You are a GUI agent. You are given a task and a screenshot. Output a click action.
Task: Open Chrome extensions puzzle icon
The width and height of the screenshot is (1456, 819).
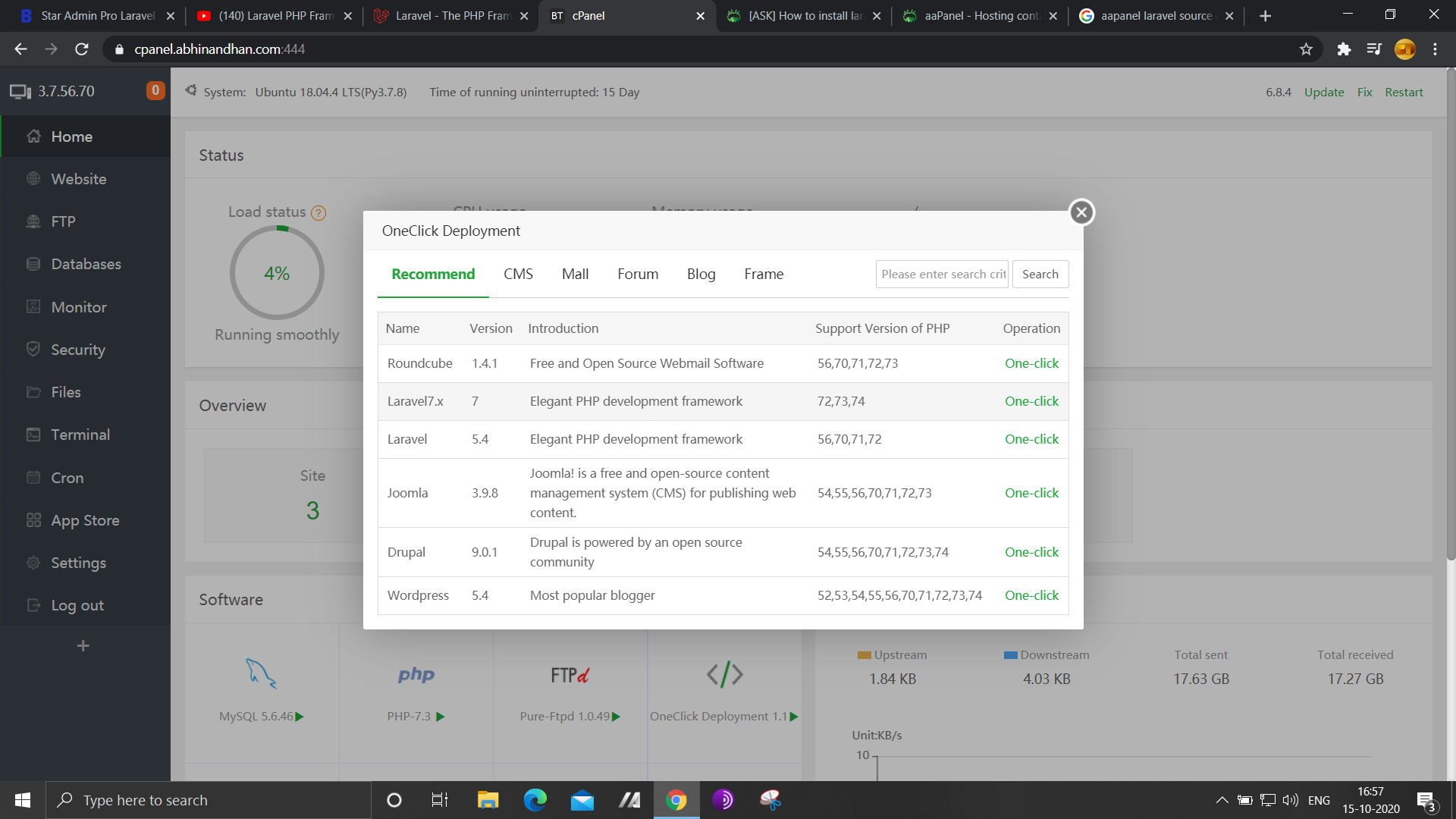[1344, 49]
